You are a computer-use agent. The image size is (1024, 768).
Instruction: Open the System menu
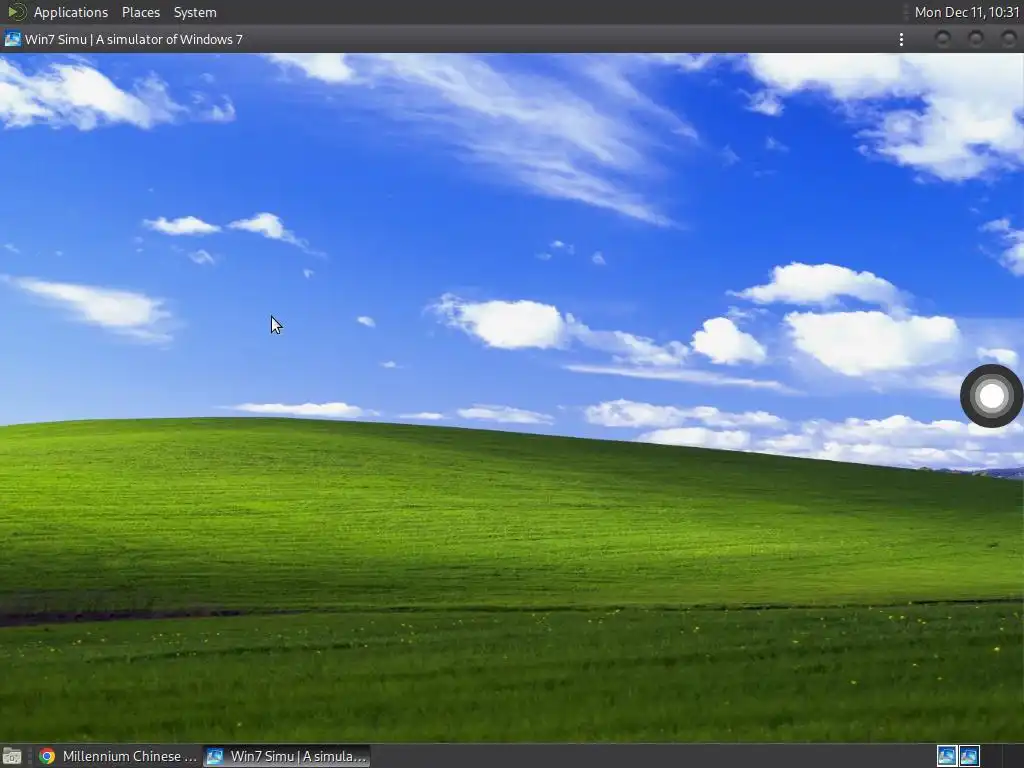point(195,12)
